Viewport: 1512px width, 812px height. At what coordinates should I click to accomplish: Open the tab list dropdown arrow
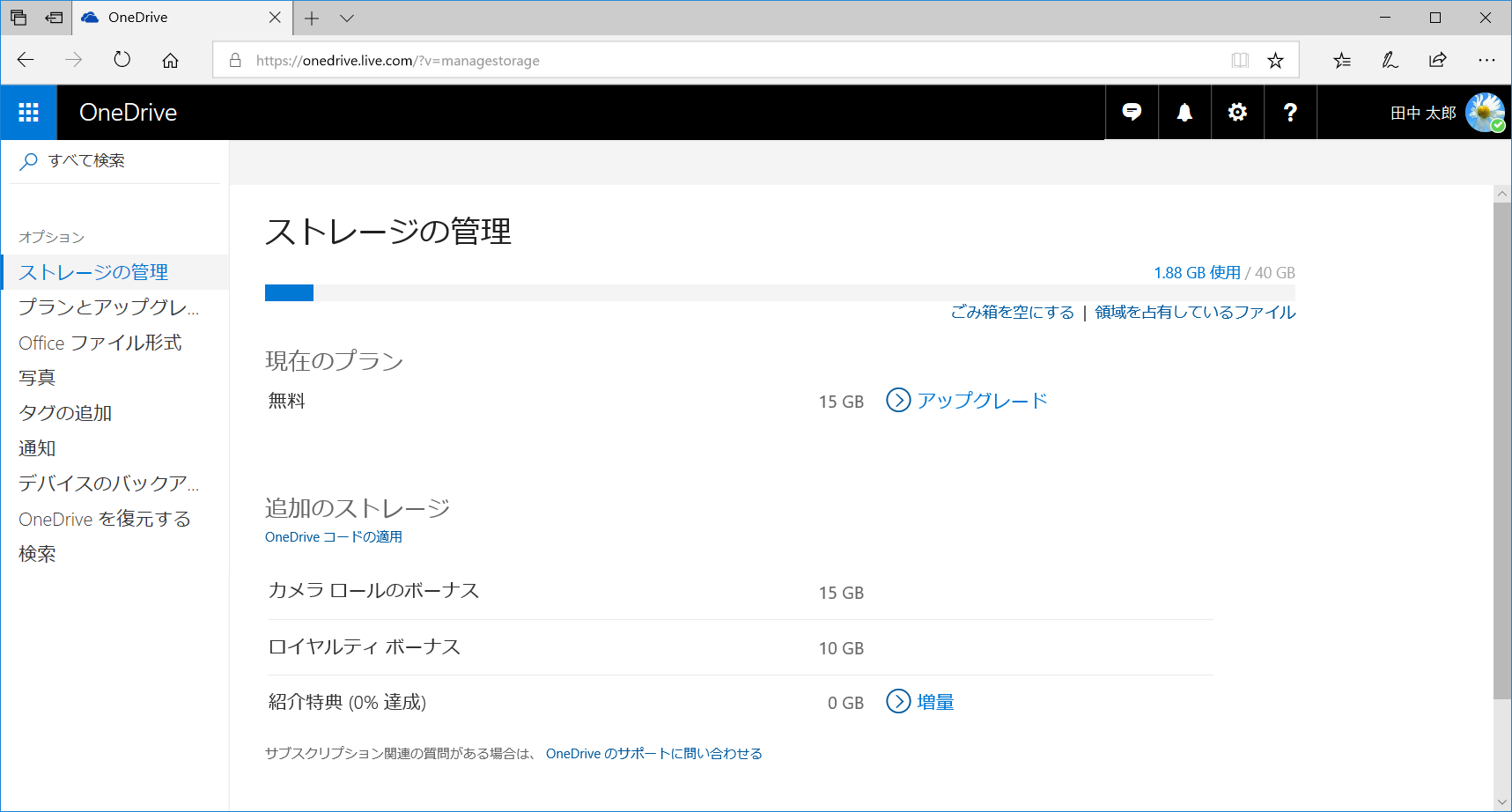tap(346, 18)
